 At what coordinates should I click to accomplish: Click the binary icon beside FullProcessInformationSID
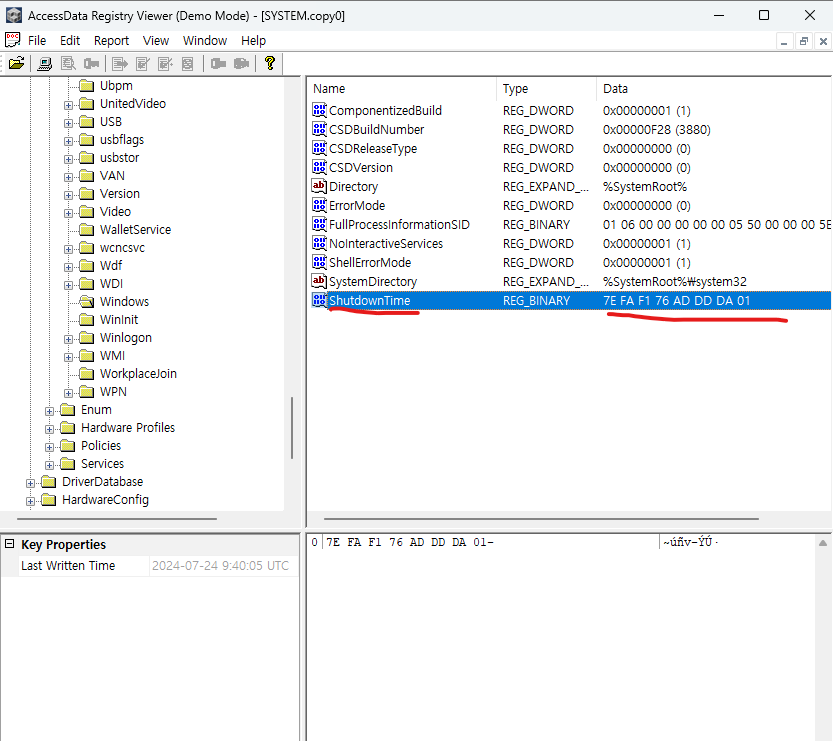pos(319,224)
